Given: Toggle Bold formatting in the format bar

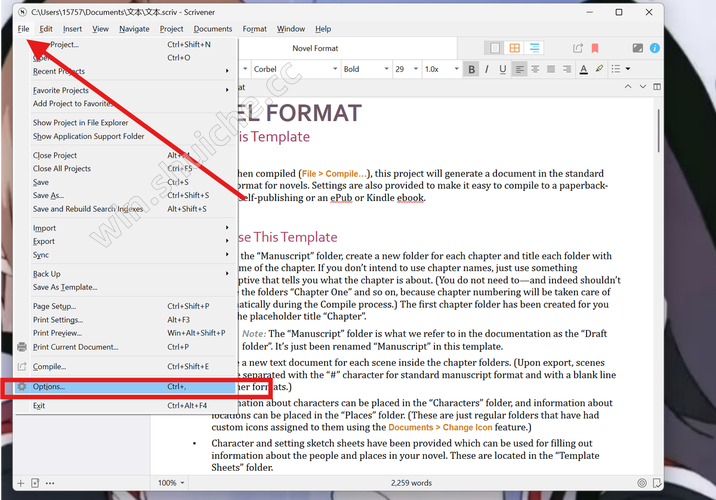Looking at the screenshot, I should (x=471, y=69).
